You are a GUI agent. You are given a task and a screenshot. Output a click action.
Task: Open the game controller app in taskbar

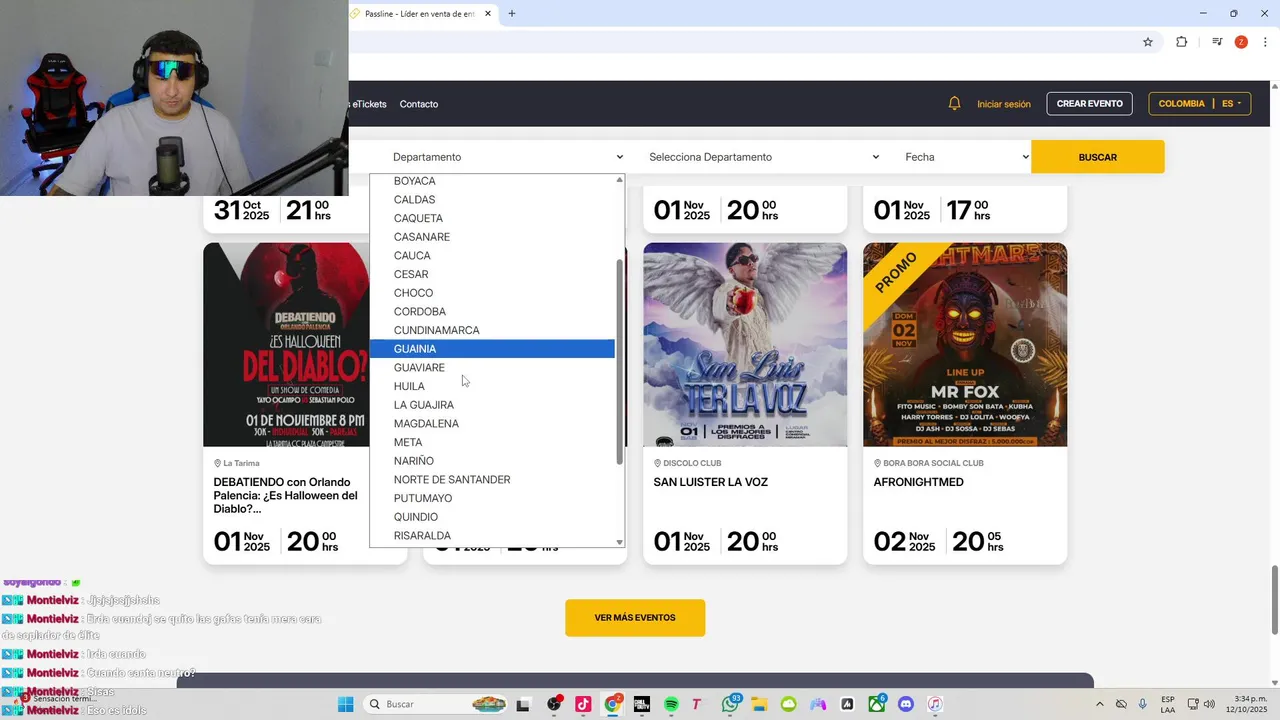(x=818, y=704)
